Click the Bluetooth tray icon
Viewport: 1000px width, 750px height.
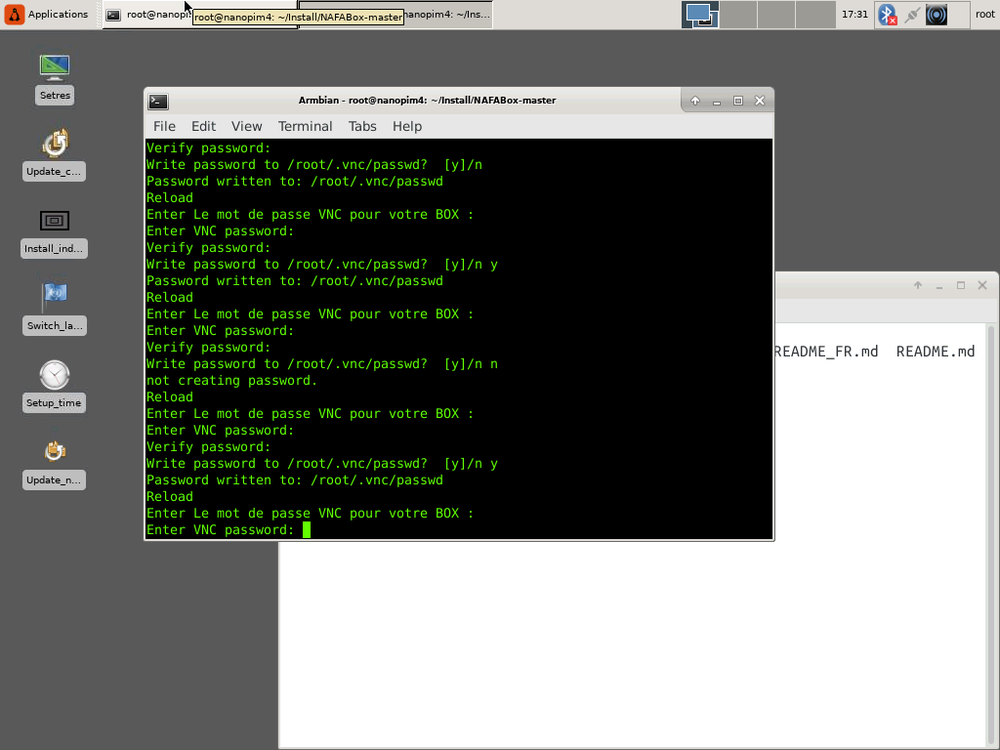(x=887, y=15)
